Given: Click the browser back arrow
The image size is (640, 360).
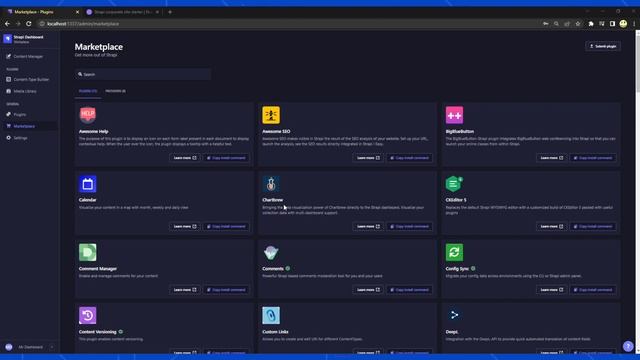Looking at the screenshot, I should pos(7,24).
